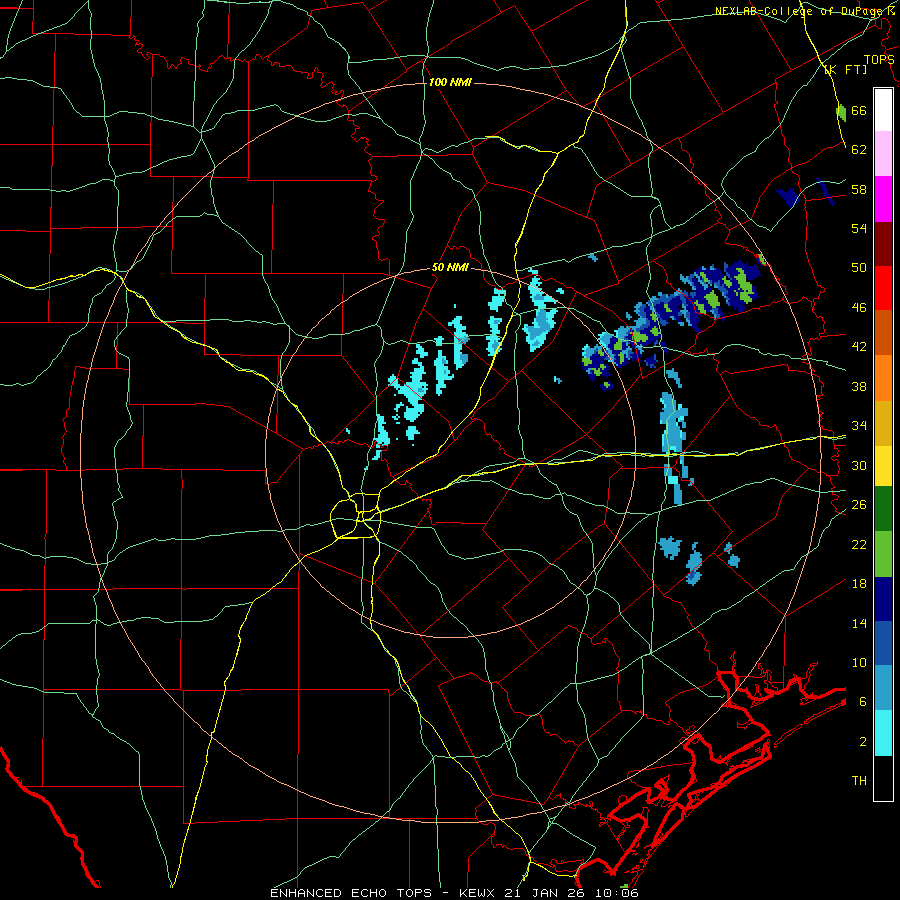Click legend value "34"
This screenshot has height=900, width=900.
point(859,426)
